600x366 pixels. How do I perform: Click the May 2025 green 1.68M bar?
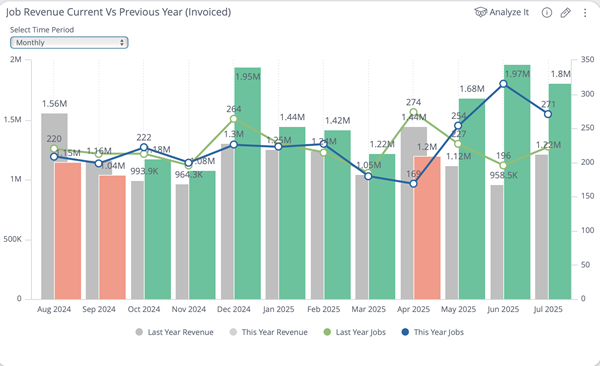tap(472, 199)
